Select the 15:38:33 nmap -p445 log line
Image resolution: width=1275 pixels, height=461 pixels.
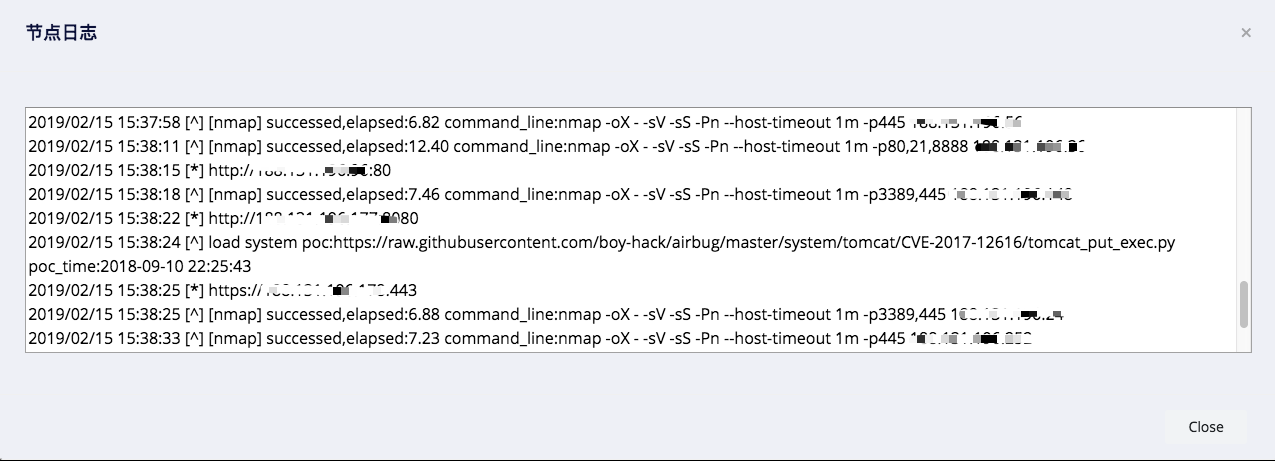click(530, 338)
